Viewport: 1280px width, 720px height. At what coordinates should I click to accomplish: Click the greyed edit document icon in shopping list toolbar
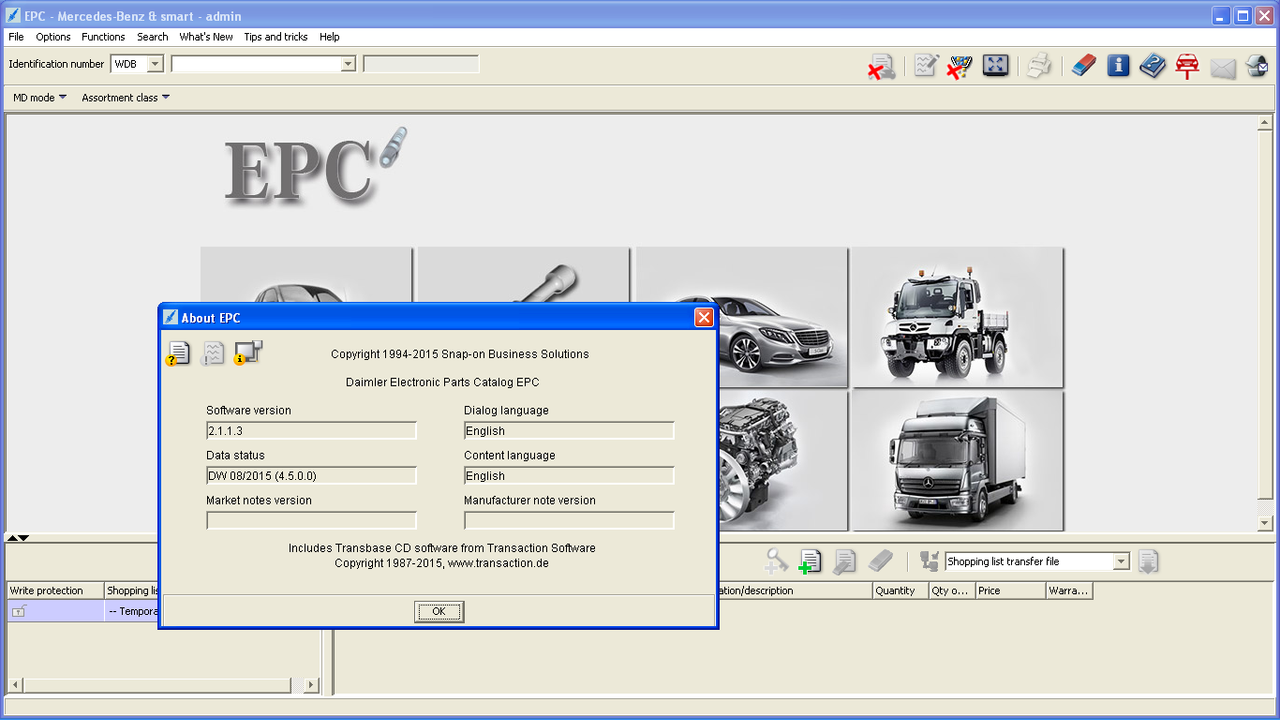point(844,562)
